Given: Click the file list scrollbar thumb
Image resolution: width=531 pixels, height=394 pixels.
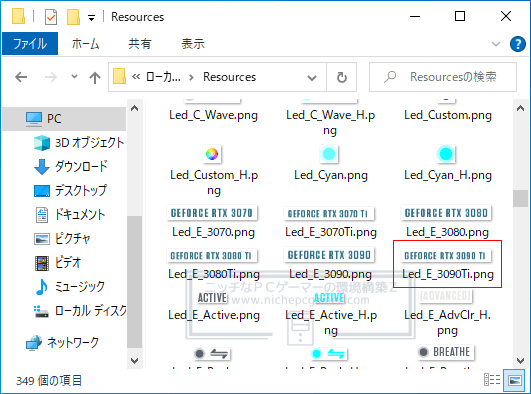Looking at the screenshot, I should pos(521,198).
